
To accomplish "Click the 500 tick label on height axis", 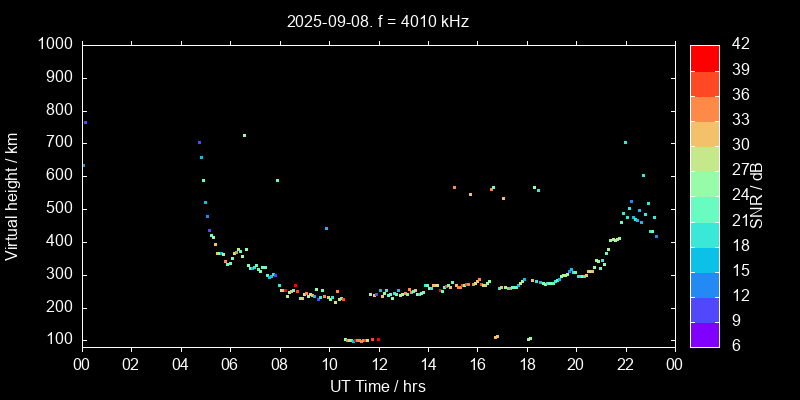I will coord(58,209).
